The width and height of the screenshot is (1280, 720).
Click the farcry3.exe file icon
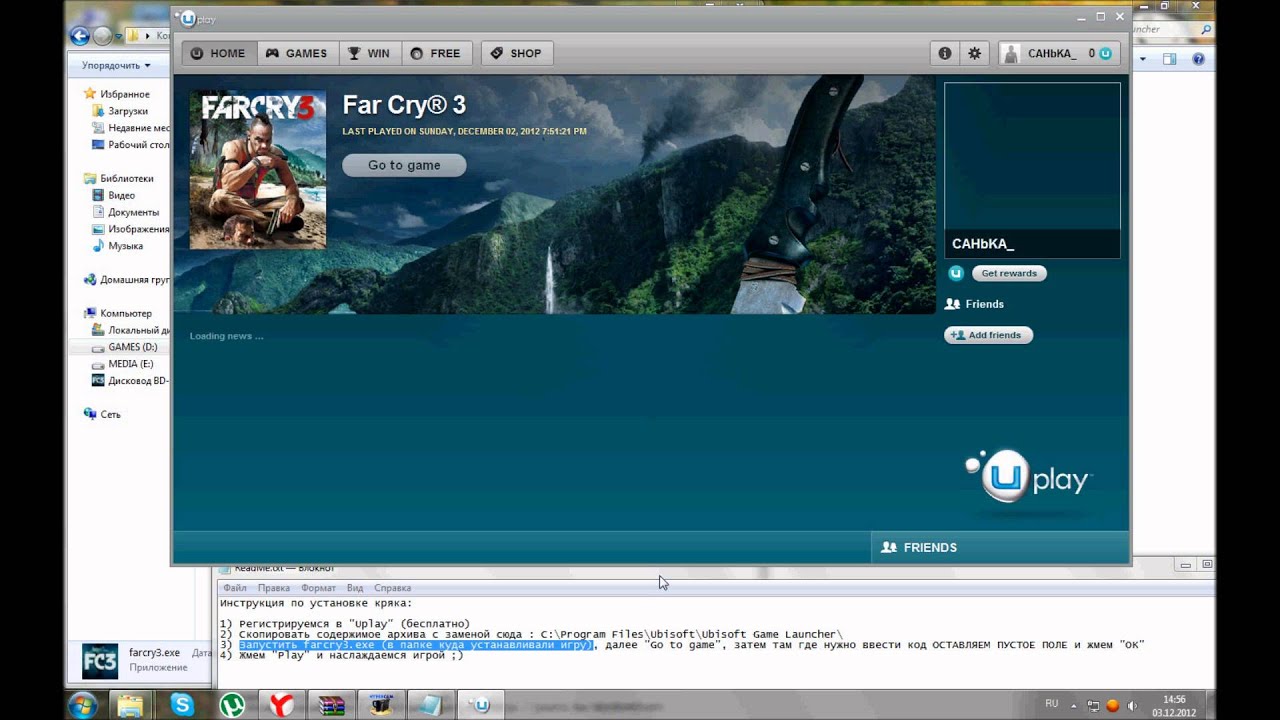click(100, 660)
